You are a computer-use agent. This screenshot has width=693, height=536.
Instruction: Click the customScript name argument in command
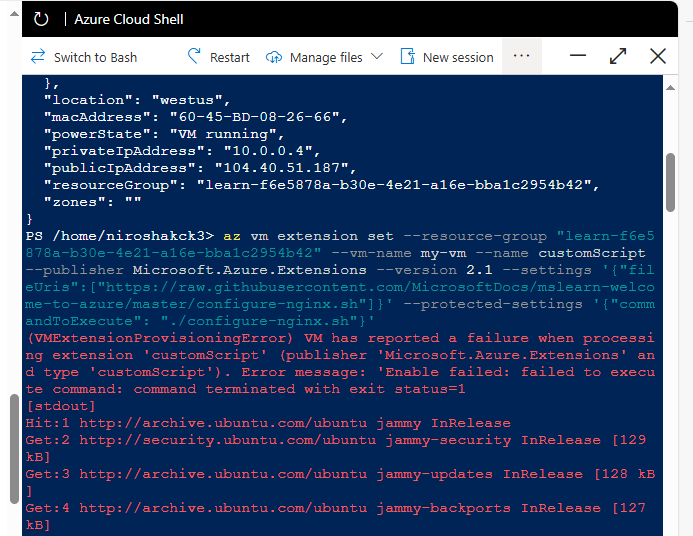point(591,253)
